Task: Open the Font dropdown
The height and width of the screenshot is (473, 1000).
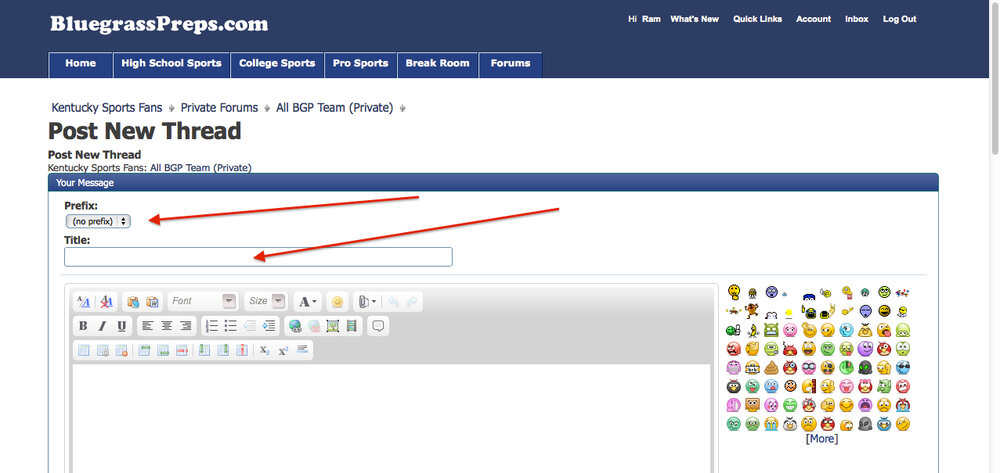Action: pyautogui.click(x=202, y=302)
